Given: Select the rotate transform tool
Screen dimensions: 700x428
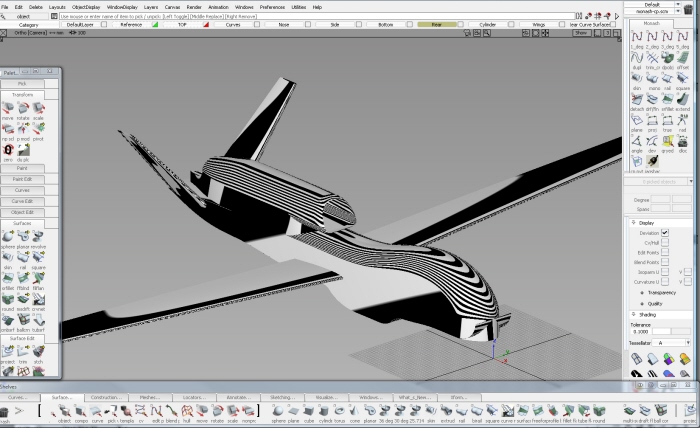Looking at the screenshot, I should [x=23, y=109].
